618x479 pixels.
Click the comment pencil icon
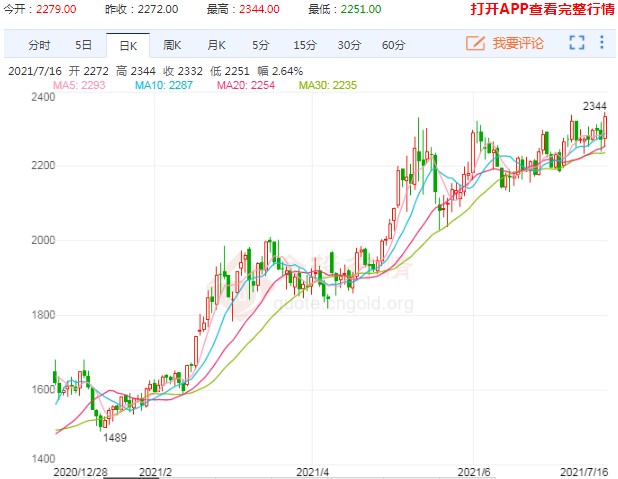(x=476, y=44)
